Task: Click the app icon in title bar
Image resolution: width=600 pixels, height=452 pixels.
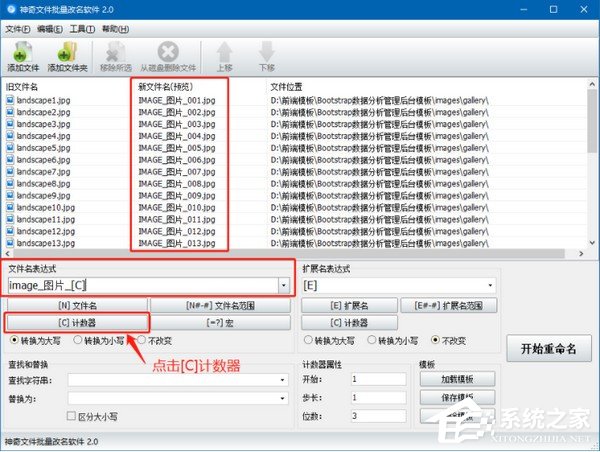Action: (11, 9)
